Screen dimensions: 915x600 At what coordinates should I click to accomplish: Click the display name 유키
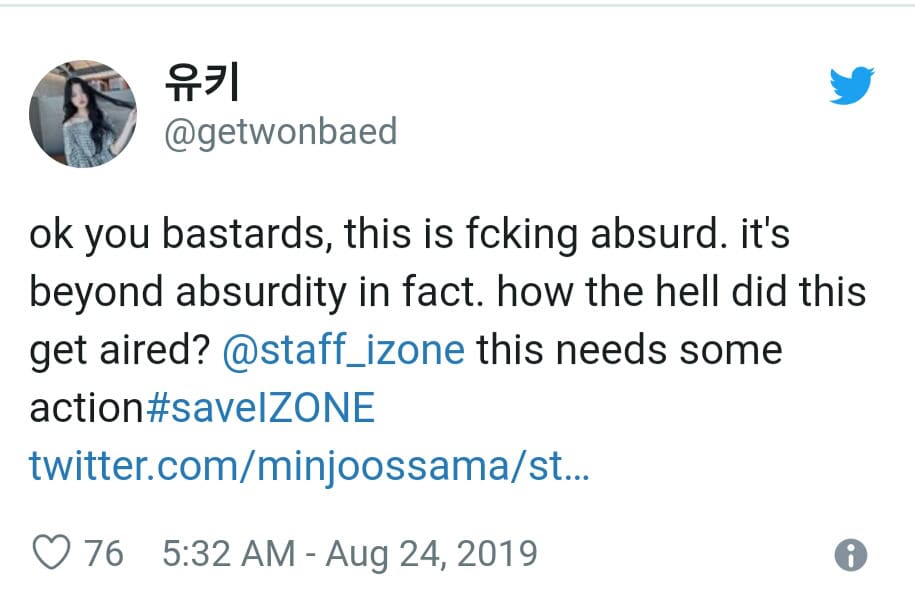coord(200,83)
